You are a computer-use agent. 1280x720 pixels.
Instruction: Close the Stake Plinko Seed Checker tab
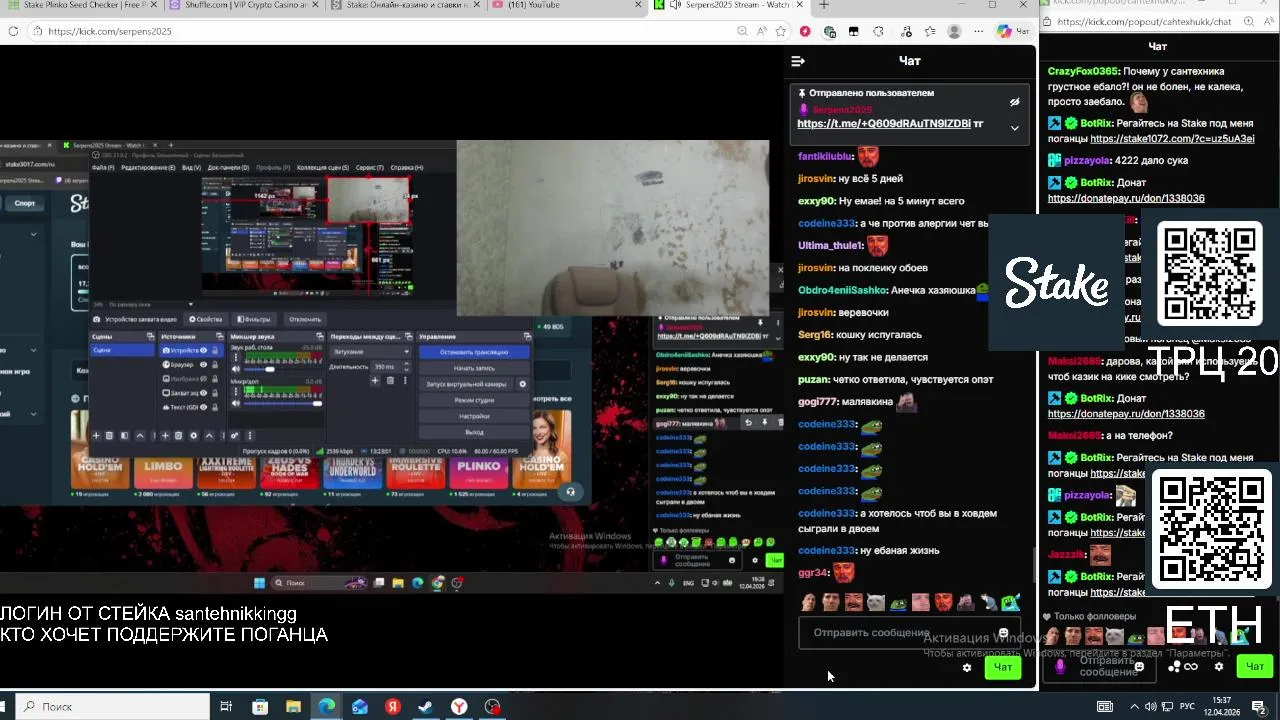155,5
